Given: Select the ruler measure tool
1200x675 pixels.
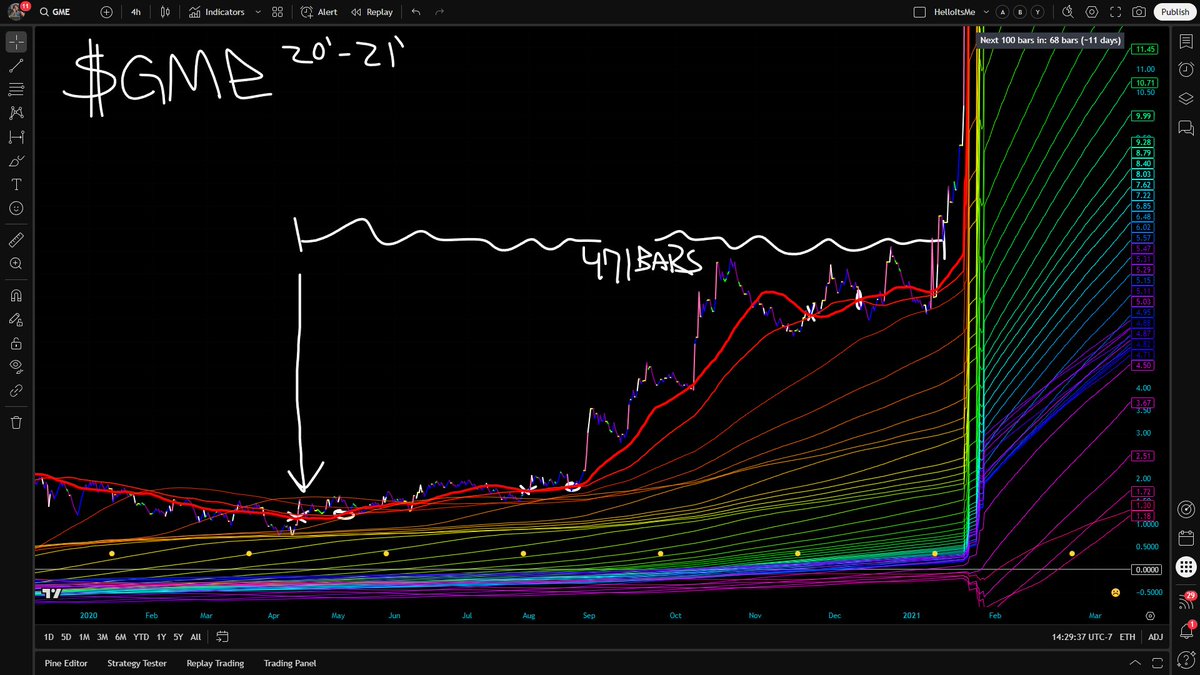Looking at the screenshot, I should tap(16, 240).
